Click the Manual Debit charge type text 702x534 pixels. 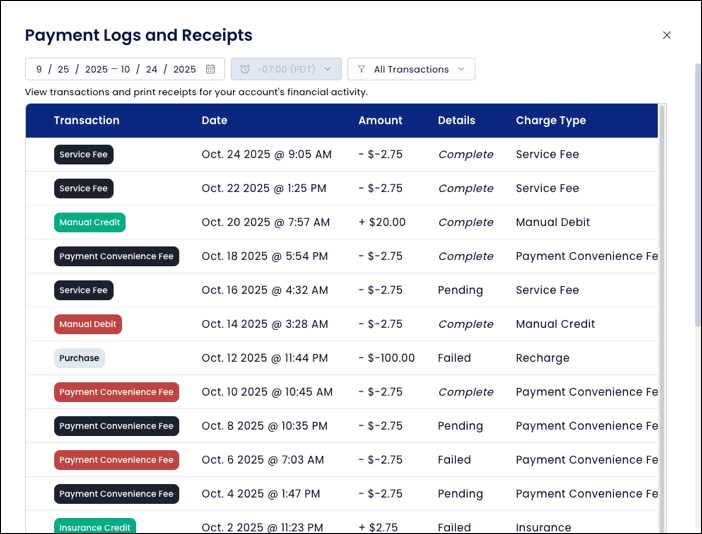(x=552, y=222)
